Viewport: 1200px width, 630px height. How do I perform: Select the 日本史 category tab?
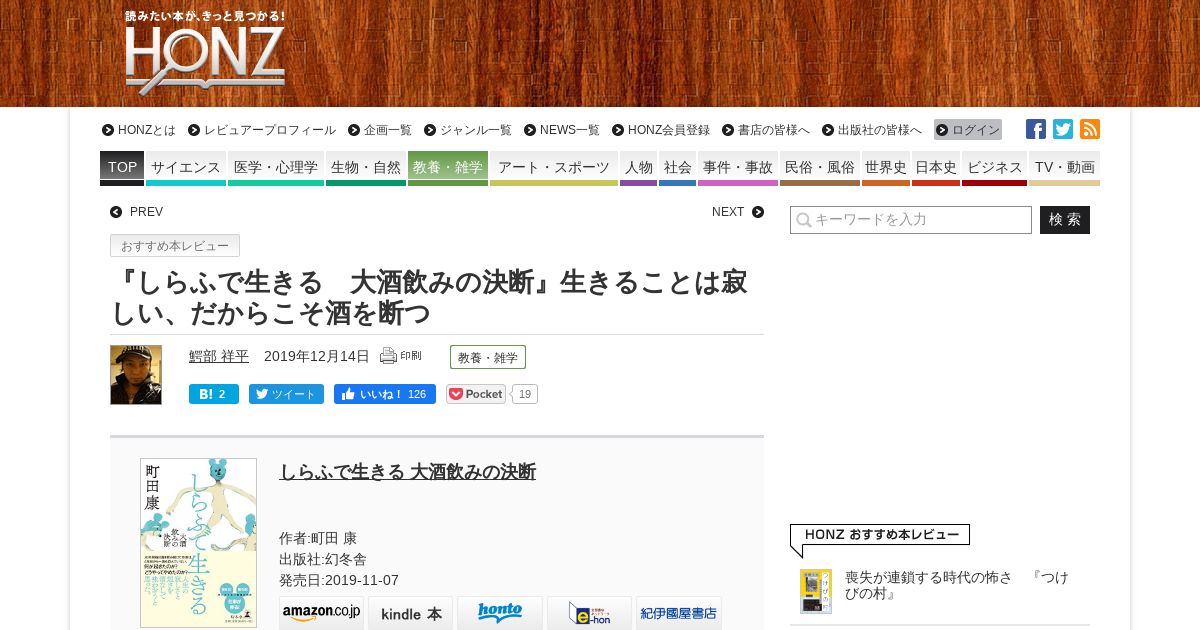[936, 168]
